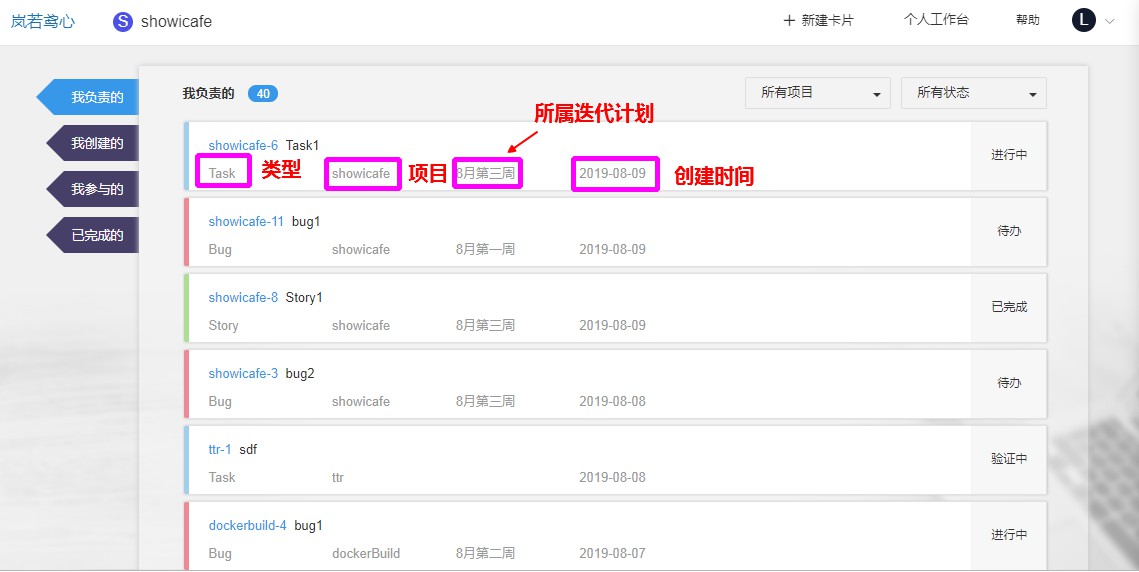This screenshot has height=572, width=1139.
Task: Click the 40 count badge
Action: click(263, 93)
